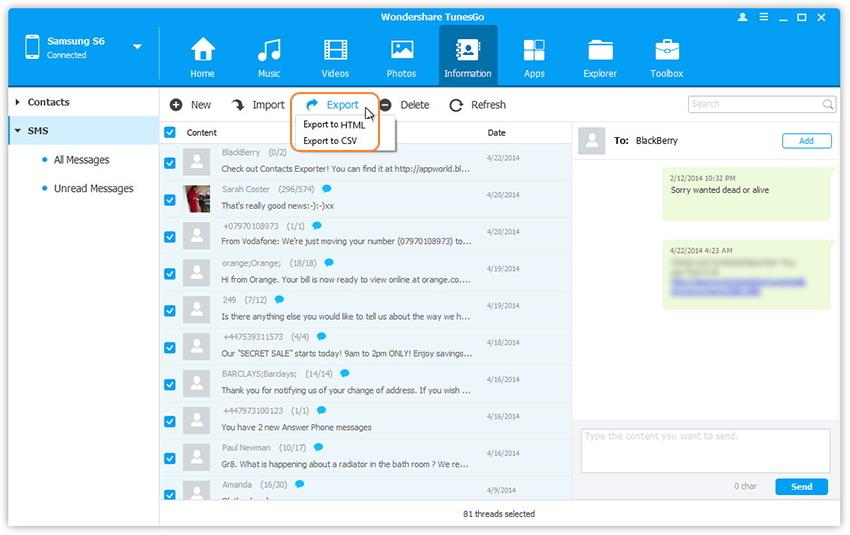Click the Refresh toolbar icon
Viewport: 850px width, 535px height.
coord(456,105)
